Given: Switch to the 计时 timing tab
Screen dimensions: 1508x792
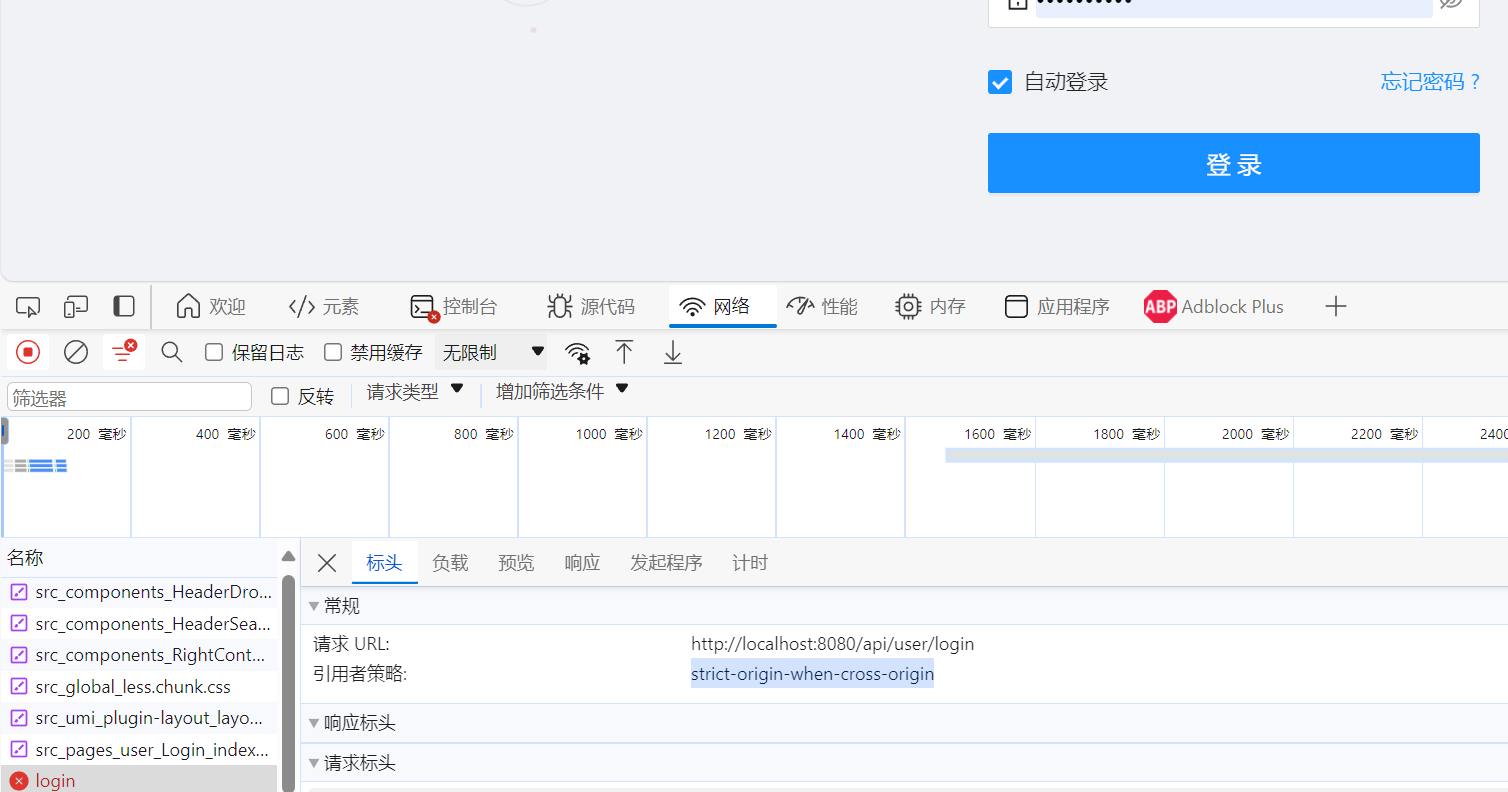Looking at the screenshot, I should 750,563.
